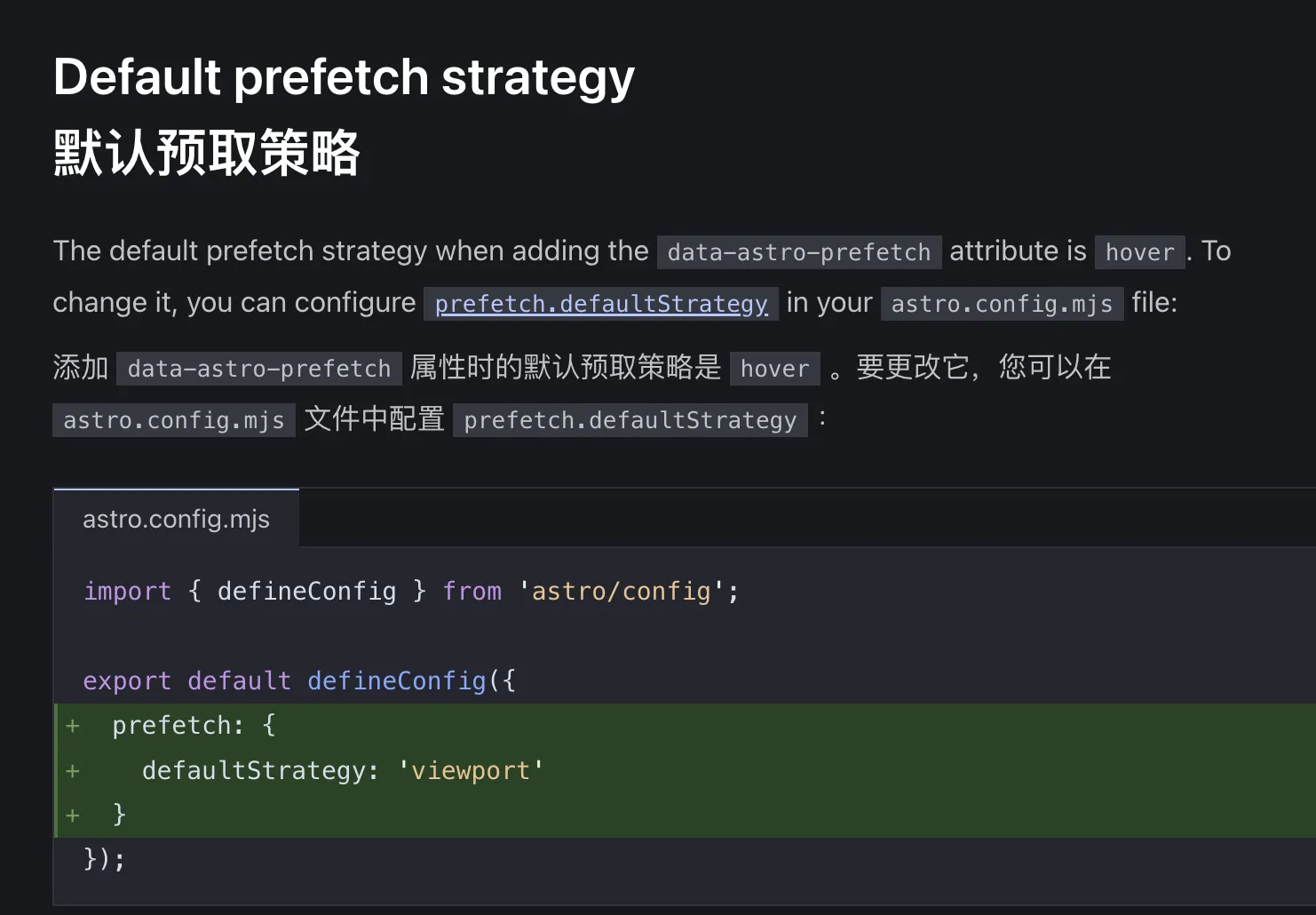Click the "Default prefetch strategy" heading
The width and height of the screenshot is (1316, 915).
(344, 77)
